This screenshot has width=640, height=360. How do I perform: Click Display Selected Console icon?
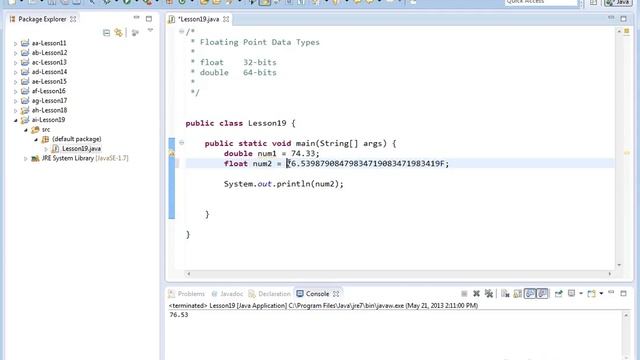(571, 293)
